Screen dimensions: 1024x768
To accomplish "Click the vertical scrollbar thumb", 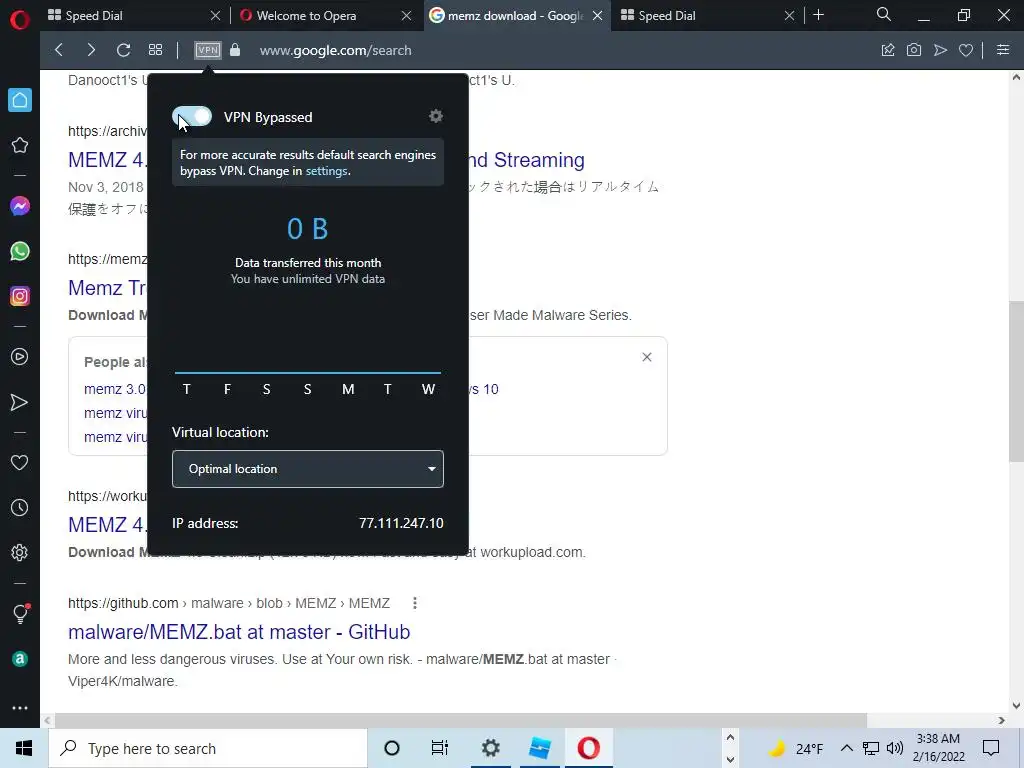I will (x=1016, y=381).
